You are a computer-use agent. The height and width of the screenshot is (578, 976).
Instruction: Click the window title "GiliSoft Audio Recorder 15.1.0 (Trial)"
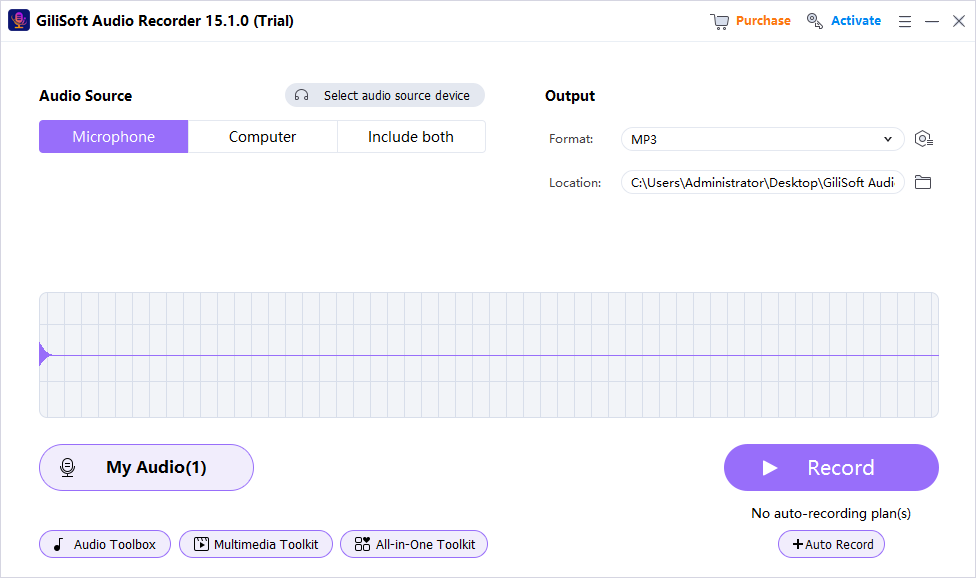165,21
